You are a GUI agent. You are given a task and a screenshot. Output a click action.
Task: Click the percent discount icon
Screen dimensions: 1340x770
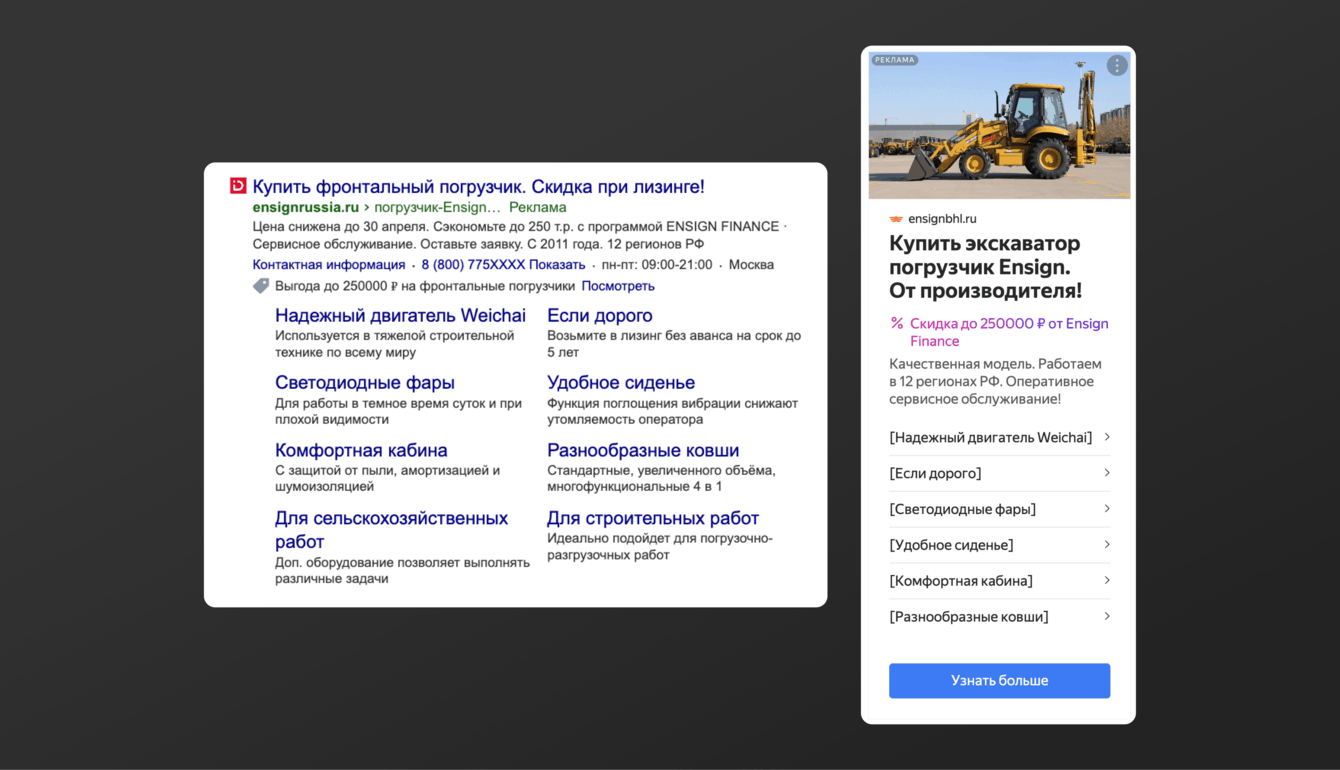coord(897,323)
